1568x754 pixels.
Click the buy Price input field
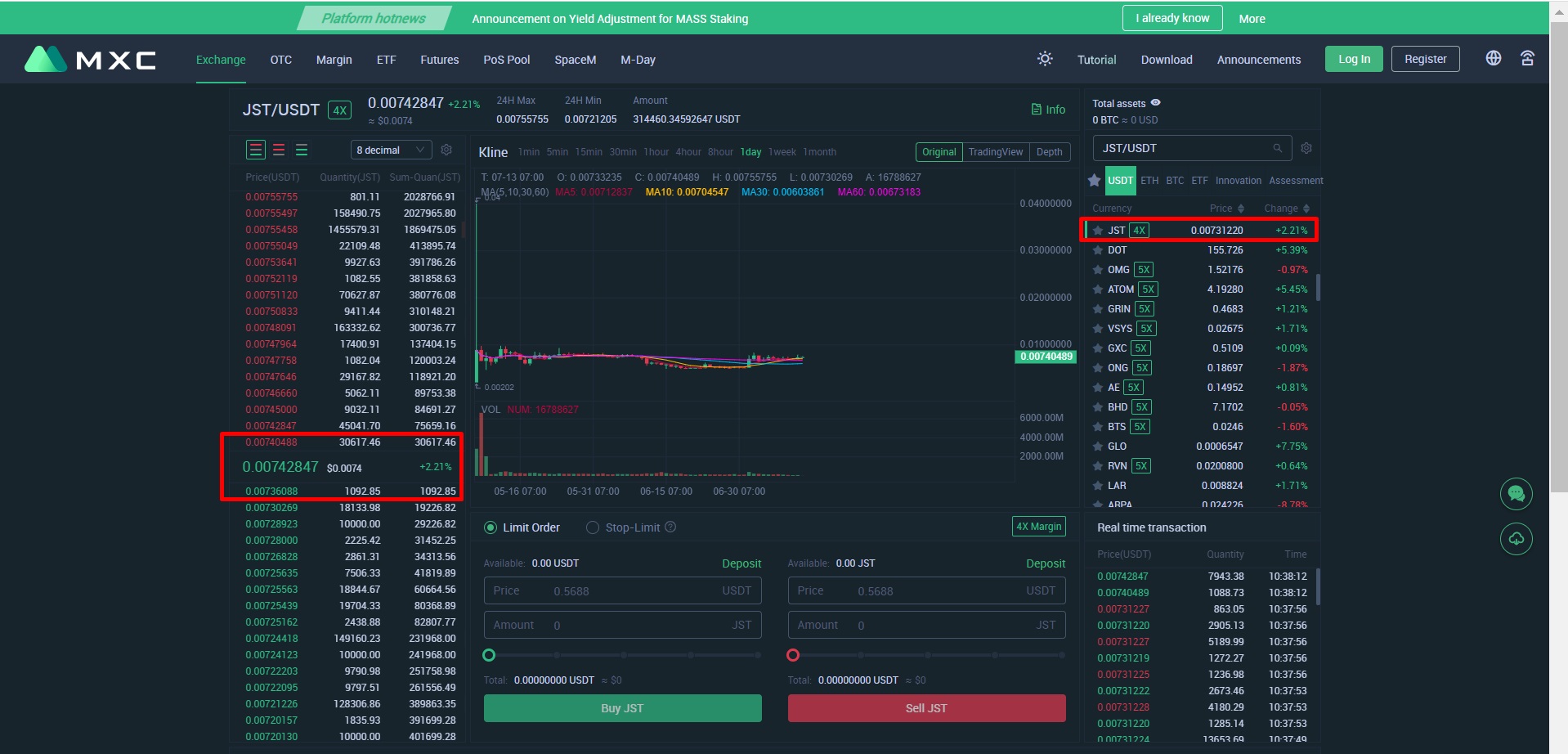click(622, 590)
